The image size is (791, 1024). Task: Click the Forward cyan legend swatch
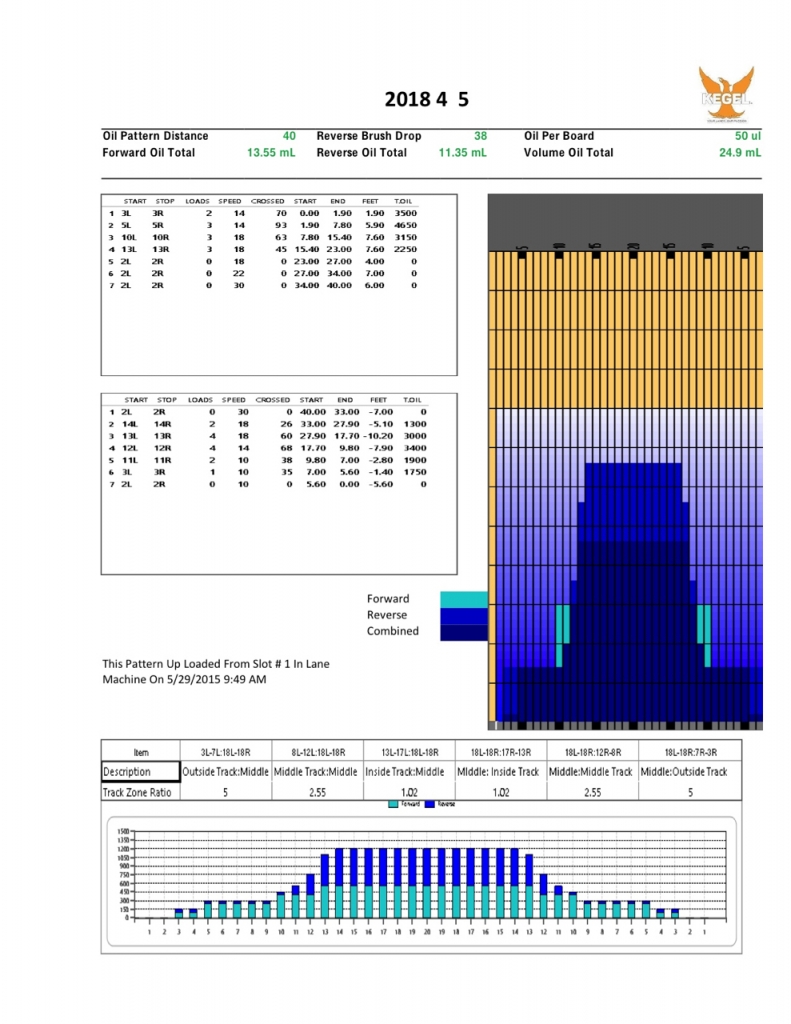pyautogui.click(x=464, y=599)
